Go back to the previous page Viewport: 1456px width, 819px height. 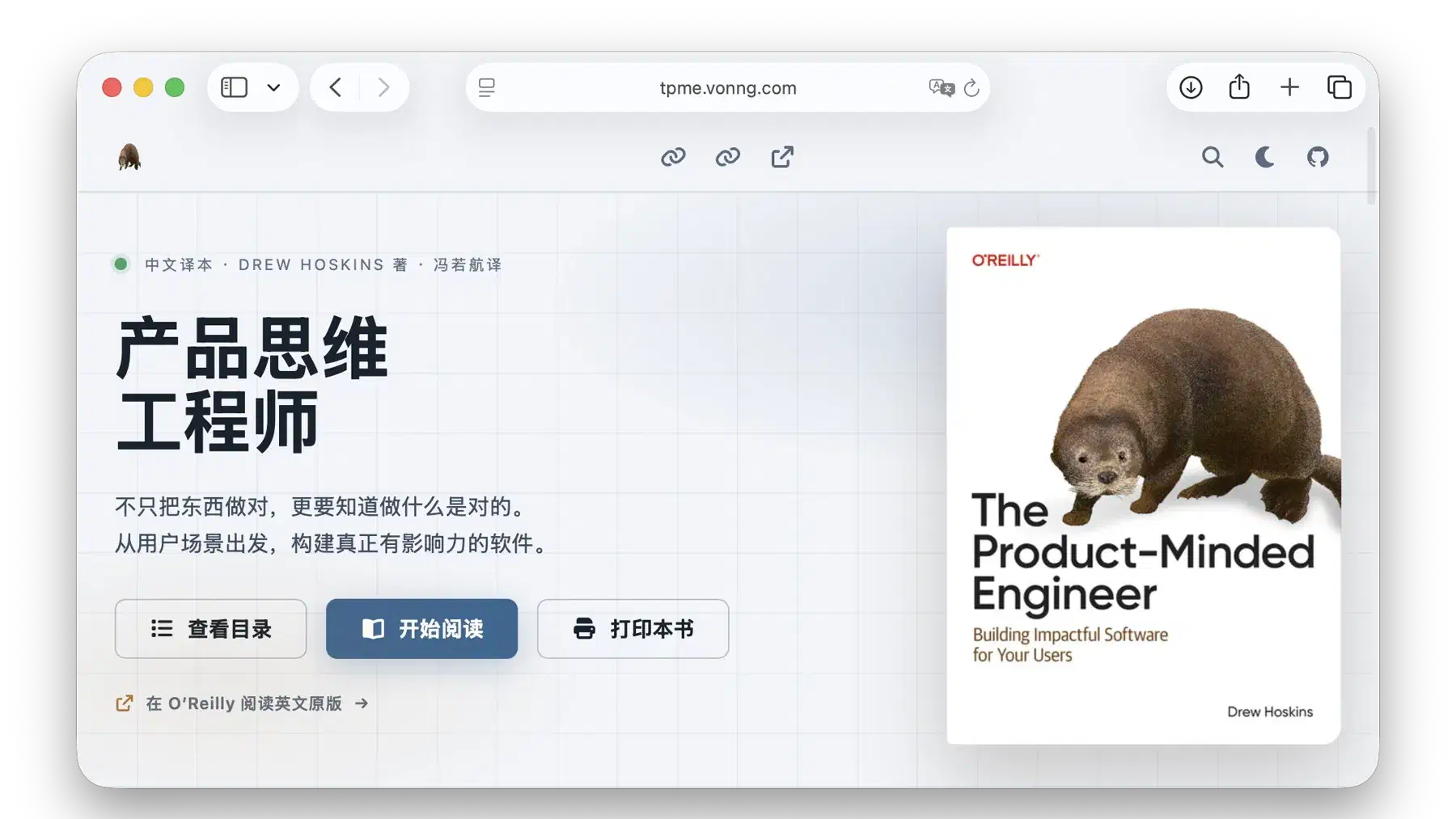point(336,87)
